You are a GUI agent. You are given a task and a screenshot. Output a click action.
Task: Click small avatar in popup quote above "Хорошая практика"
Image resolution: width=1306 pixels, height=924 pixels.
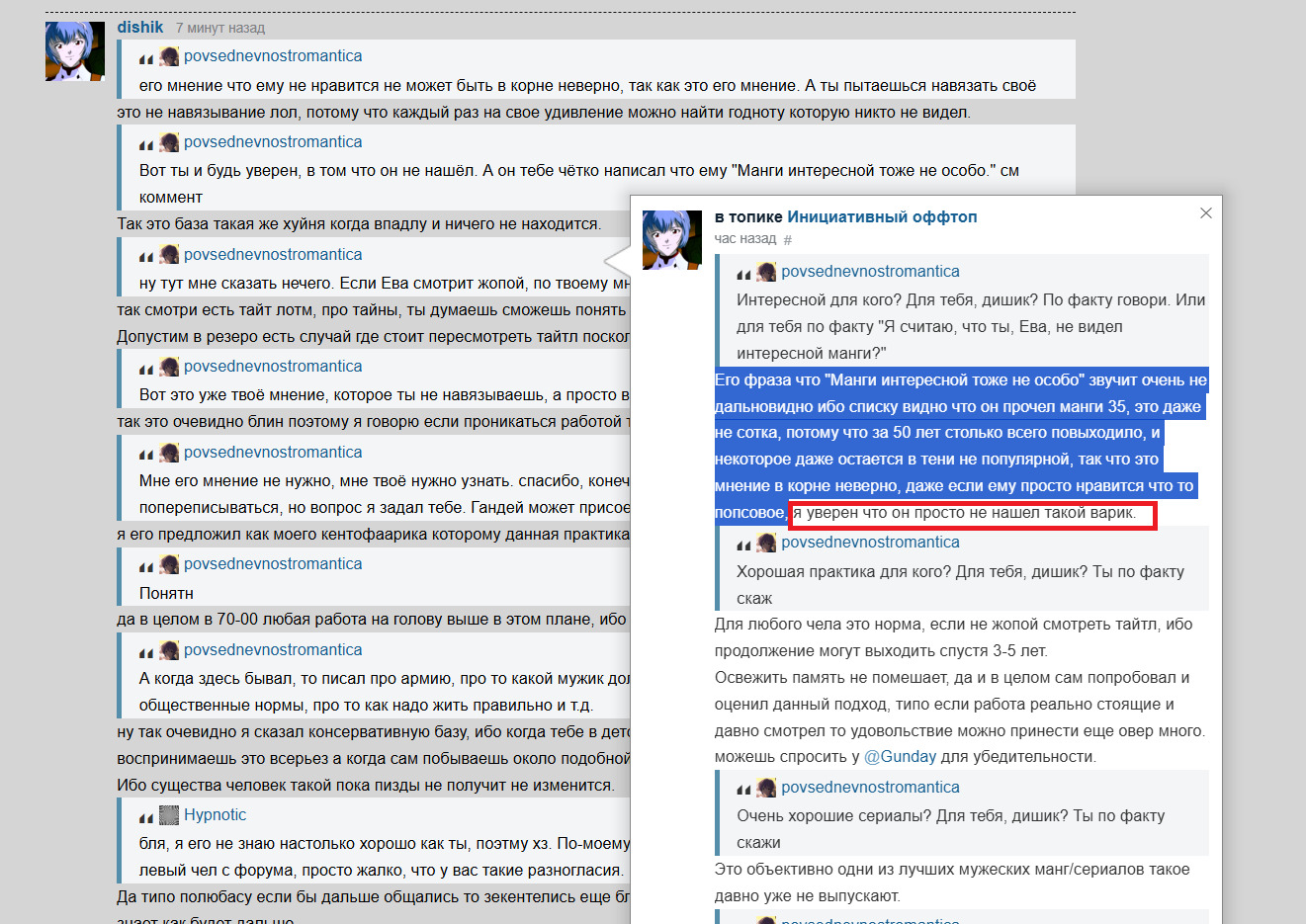[766, 543]
